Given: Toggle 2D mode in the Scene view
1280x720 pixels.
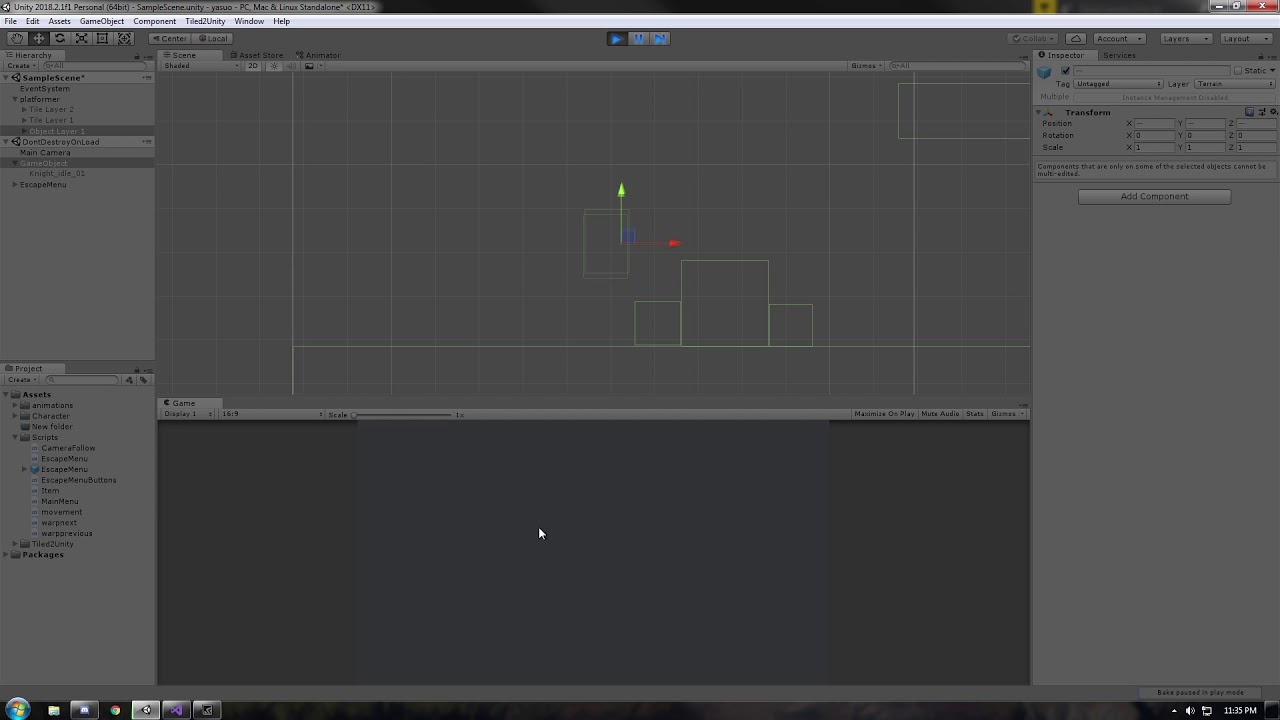Looking at the screenshot, I should [x=253, y=65].
